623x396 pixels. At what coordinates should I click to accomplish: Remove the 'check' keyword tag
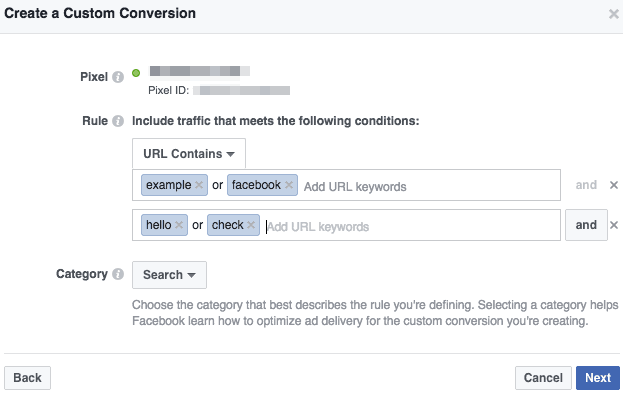point(251,225)
